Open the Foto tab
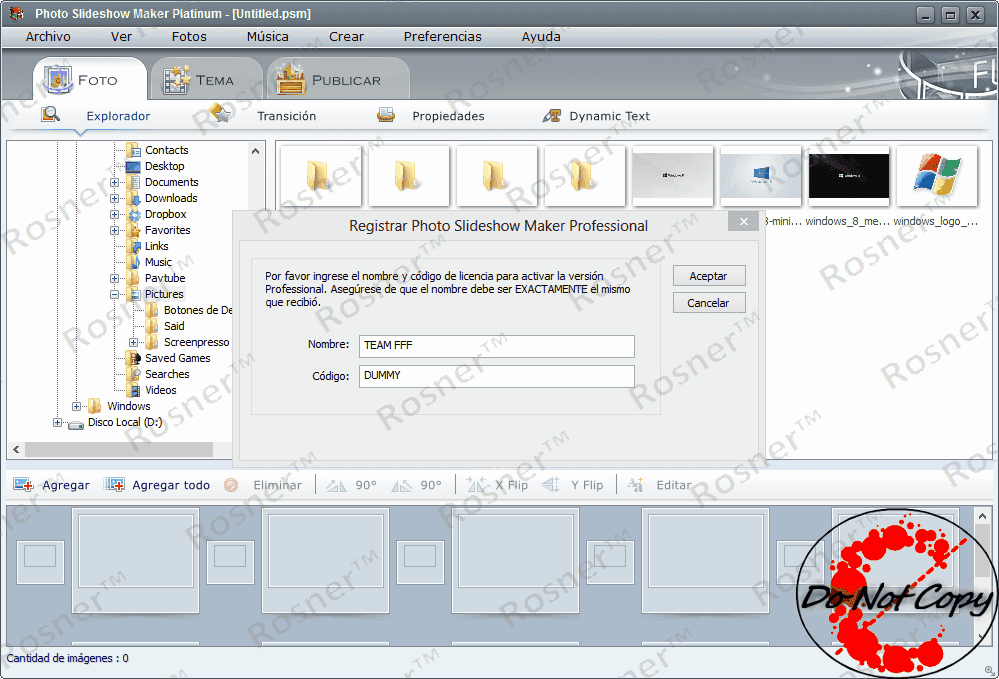This screenshot has width=999, height=679. tap(90, 80)
